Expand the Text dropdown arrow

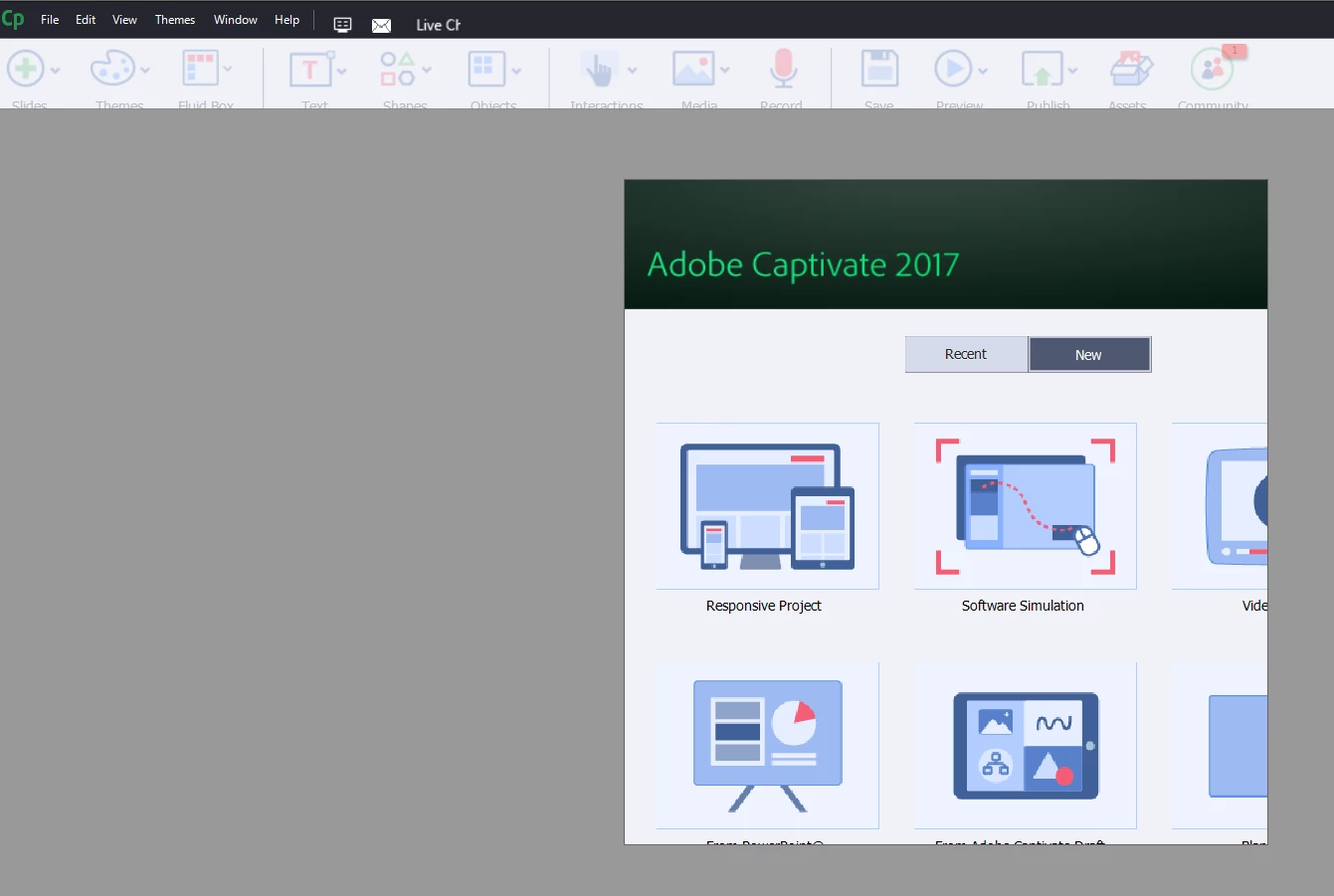342,71
